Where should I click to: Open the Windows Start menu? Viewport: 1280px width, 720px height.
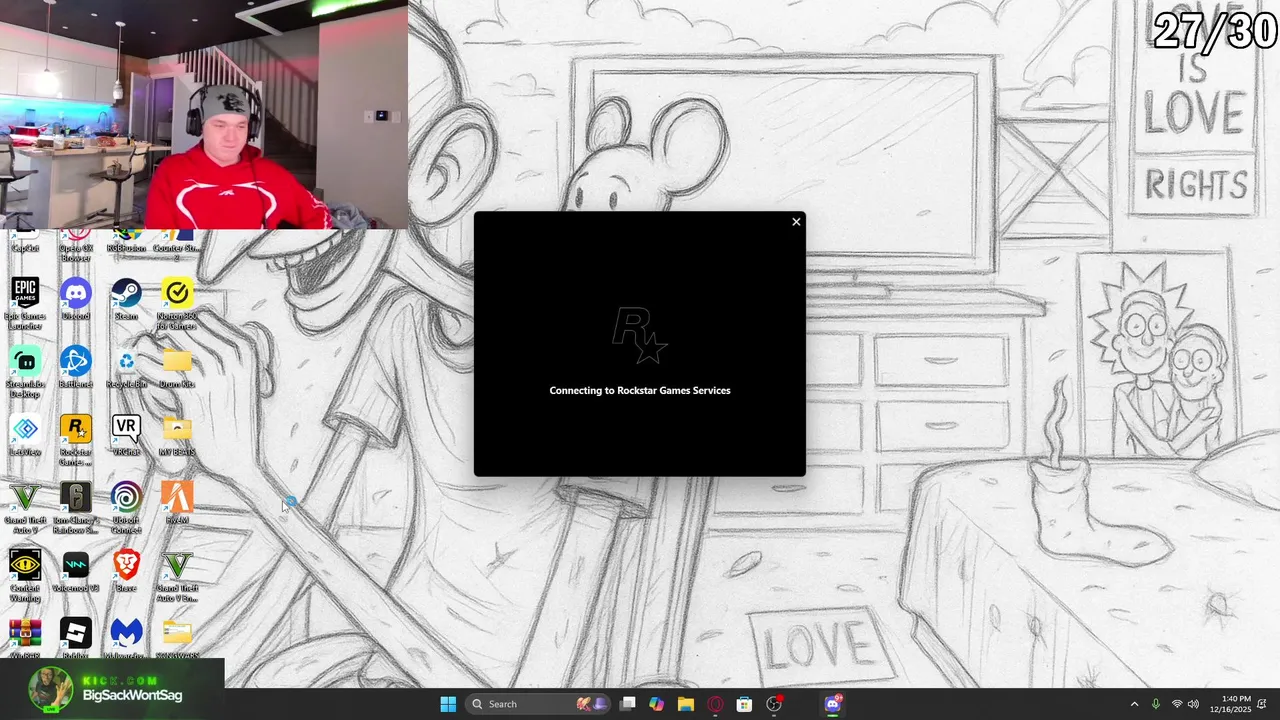coord(448,704)
